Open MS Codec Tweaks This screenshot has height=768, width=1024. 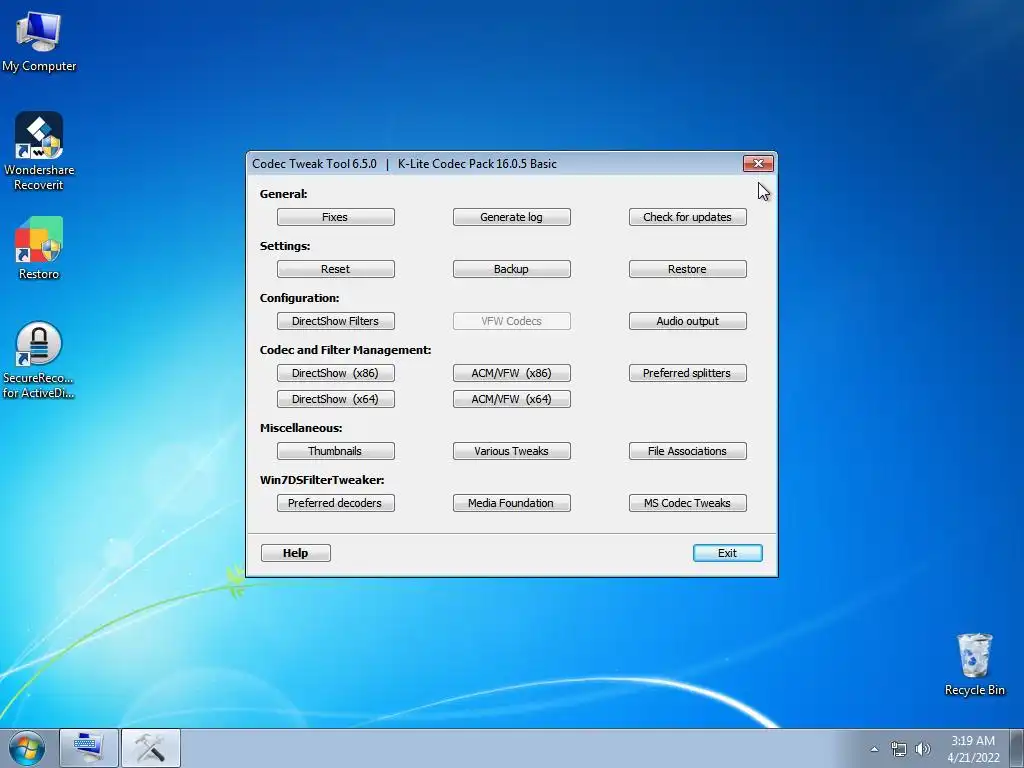coord(688,503)
